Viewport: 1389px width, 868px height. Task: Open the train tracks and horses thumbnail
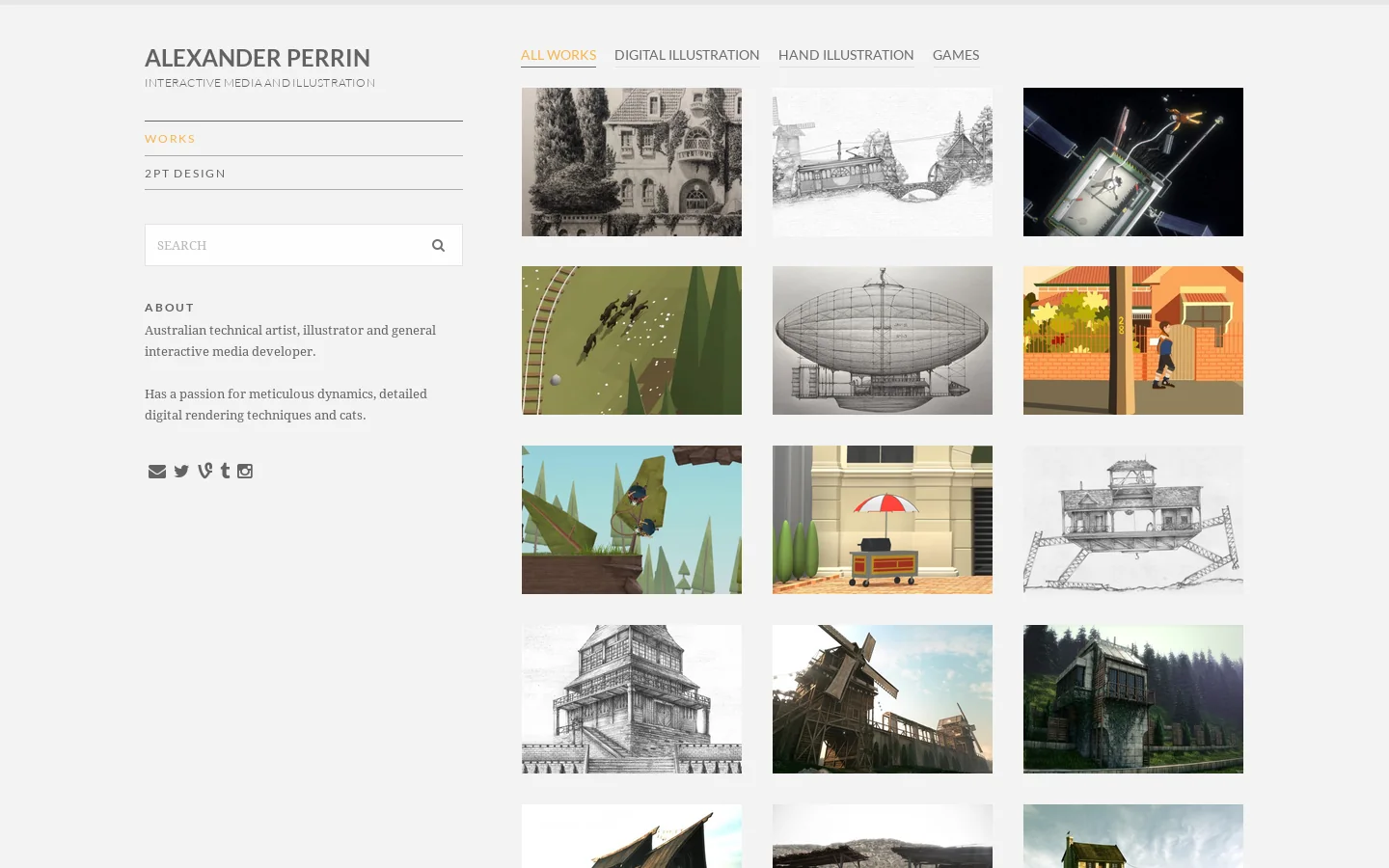coord(632,340)
